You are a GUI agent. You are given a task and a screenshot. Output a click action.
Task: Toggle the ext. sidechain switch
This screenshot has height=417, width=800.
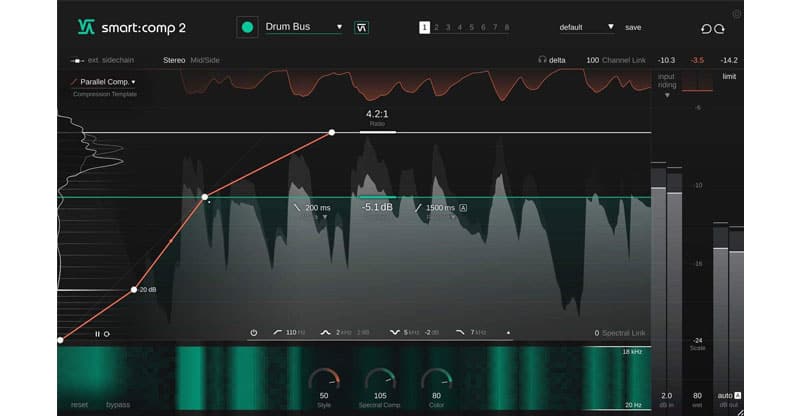coord(77,60)
